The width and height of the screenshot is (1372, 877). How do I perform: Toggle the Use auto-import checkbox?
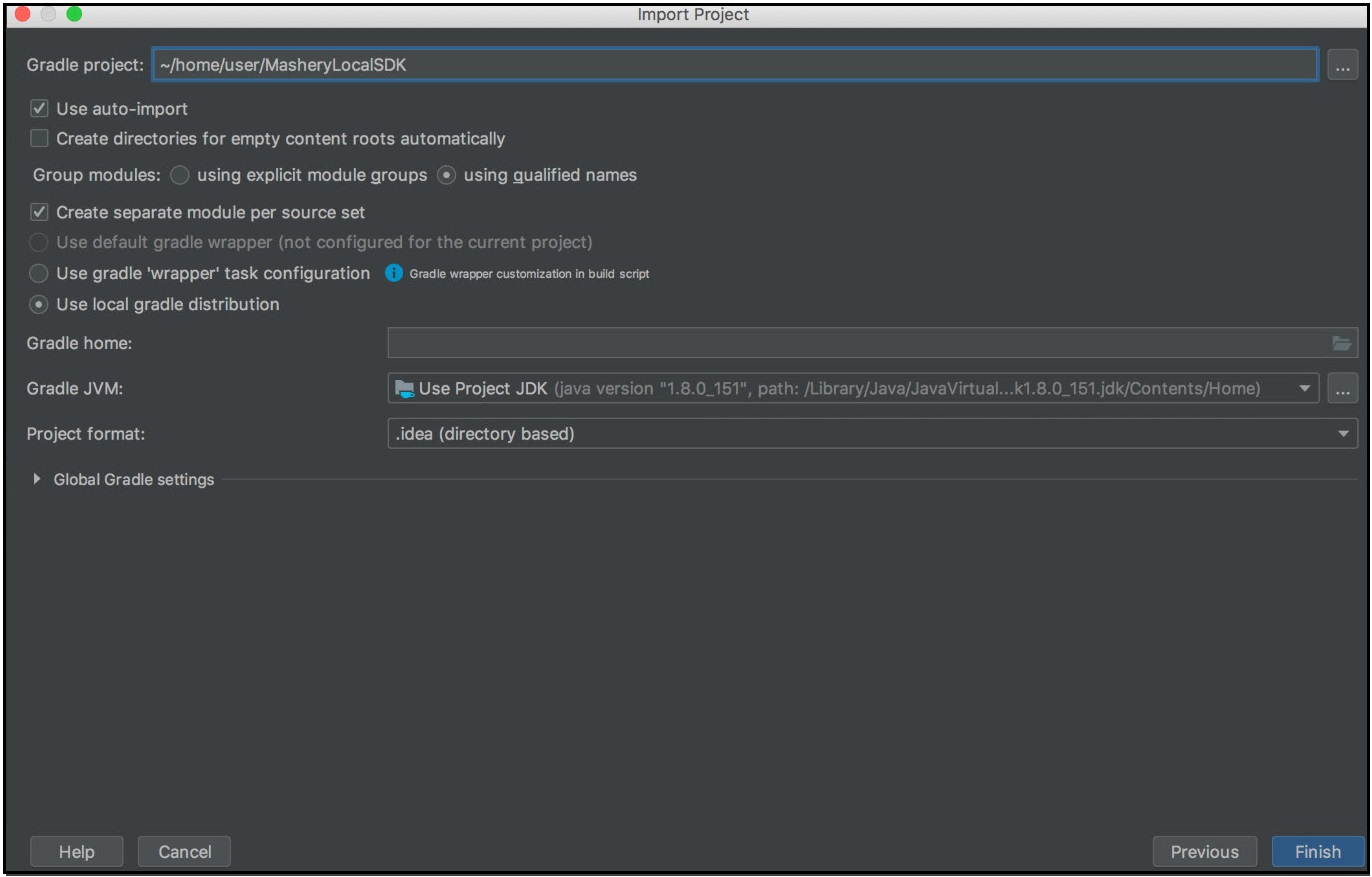coord(40,109)
